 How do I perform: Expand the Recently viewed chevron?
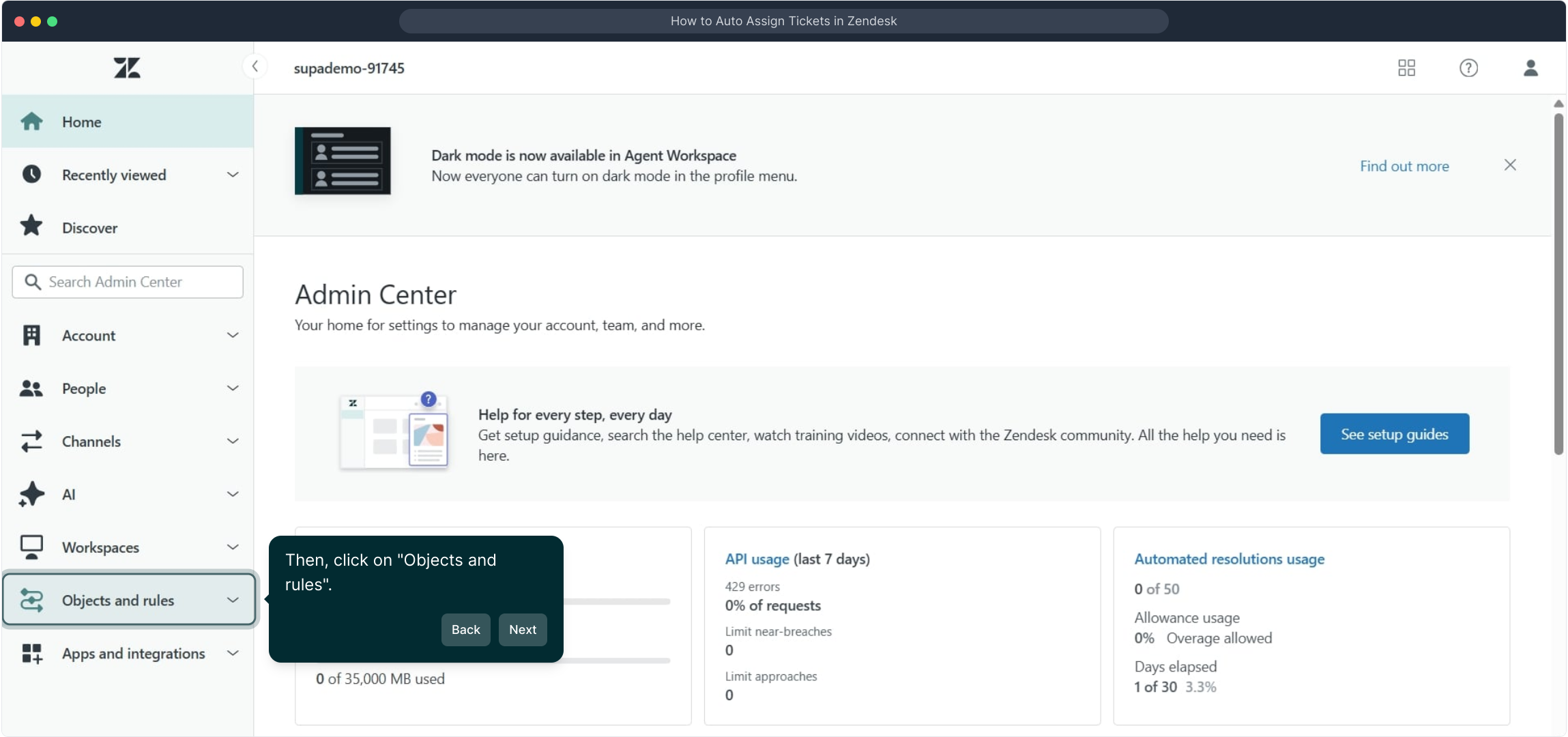[x=233, y=175]
